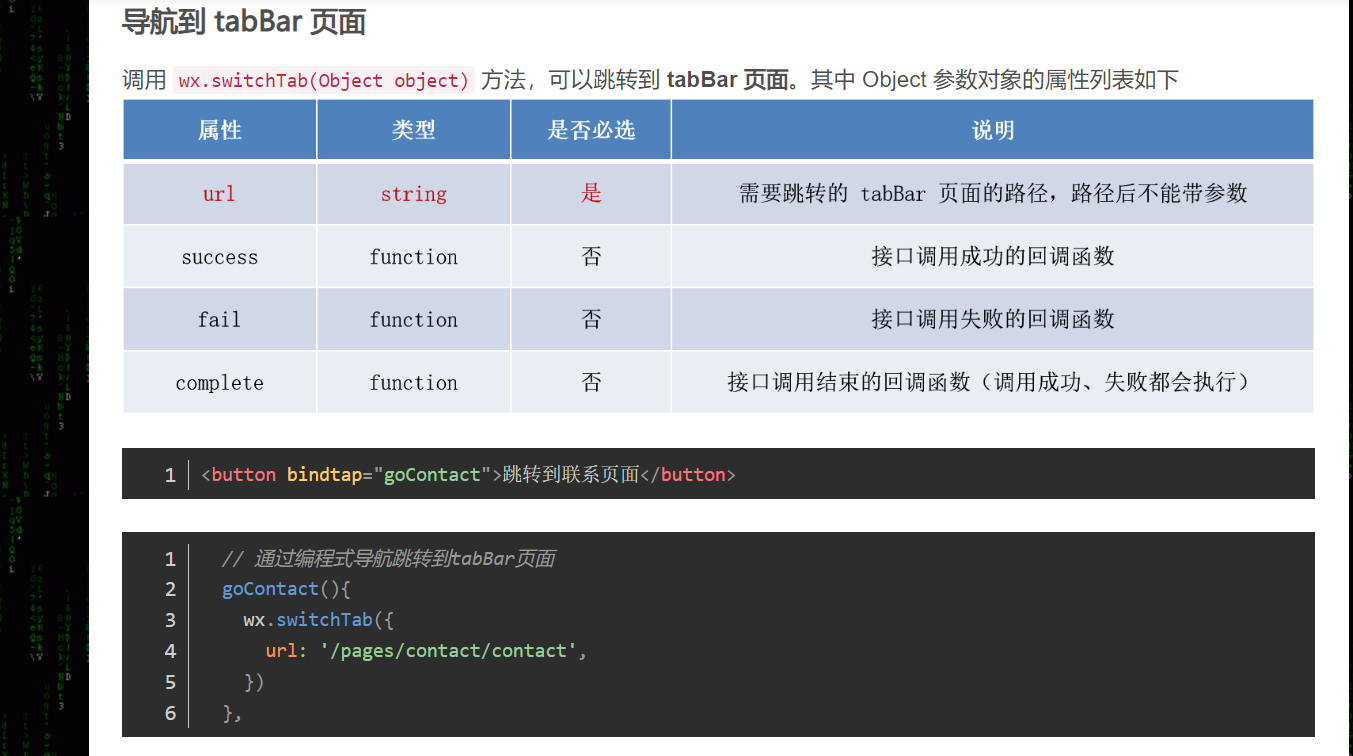Click line number 1 in the button code block
This screenshot has height=756, width=1353.
pyautogui.click(x=170, y=475)
